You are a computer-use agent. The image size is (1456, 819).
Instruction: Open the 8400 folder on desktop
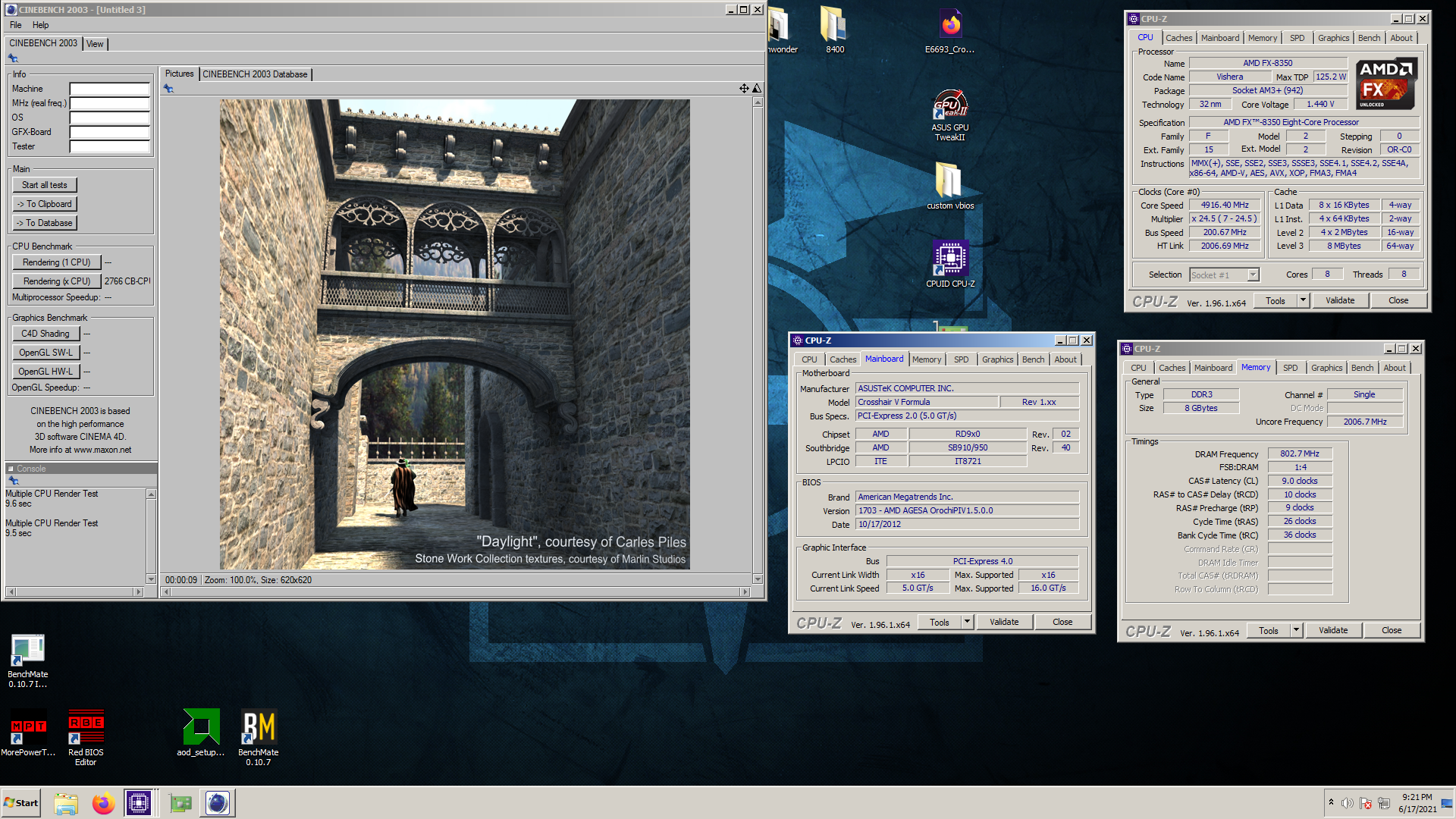[834, 30]
